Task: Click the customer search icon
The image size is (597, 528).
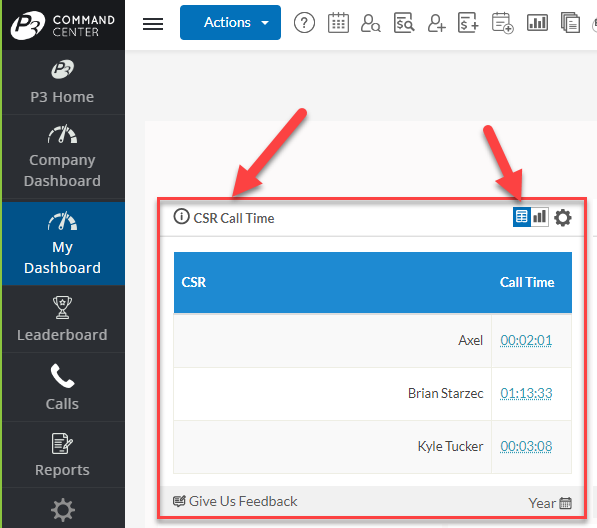Action: [x=370, y=23]
